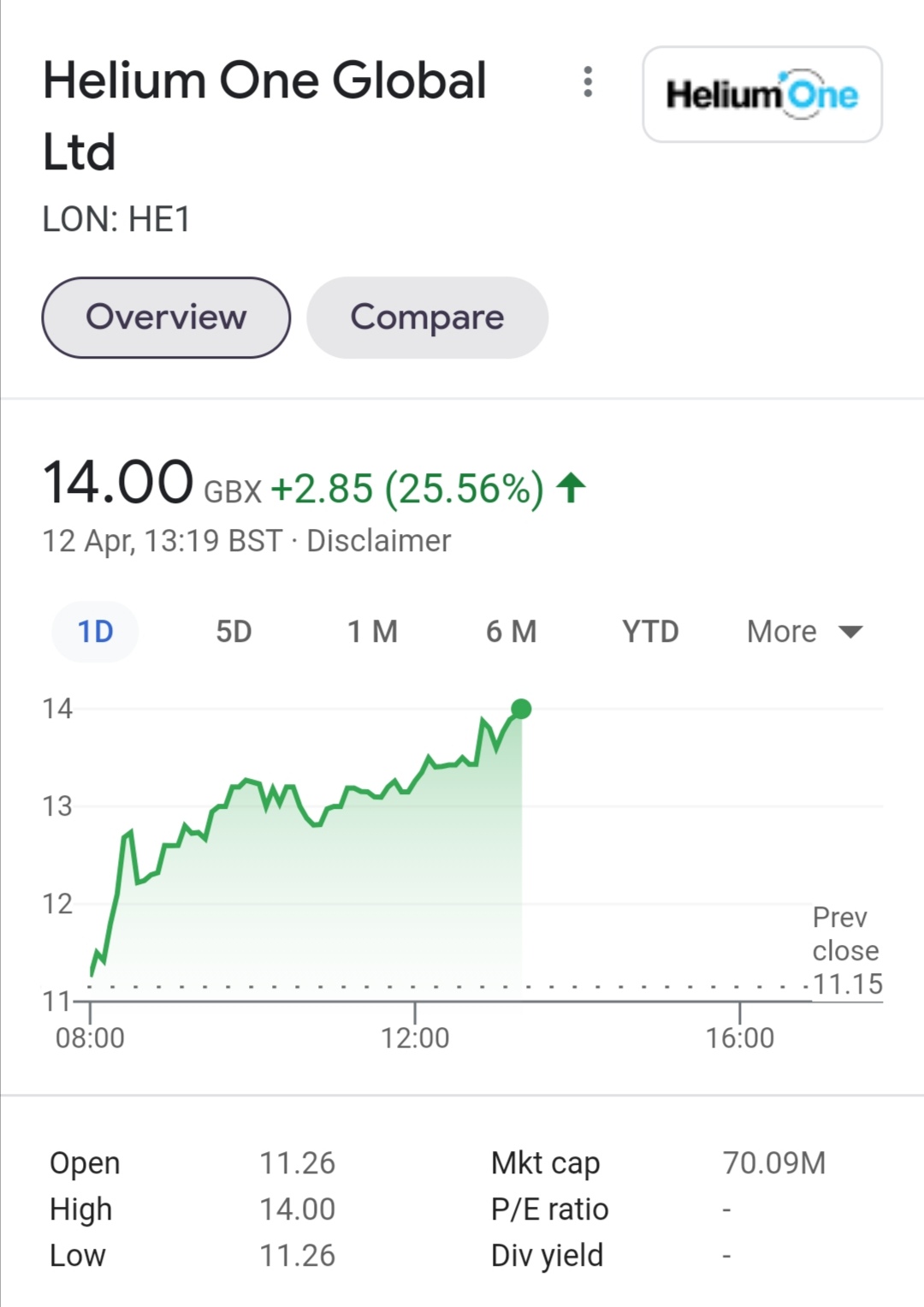Click the dropdown arrow beside More
The width and height of the screenshot is (924, 1307).
(850, 633)
